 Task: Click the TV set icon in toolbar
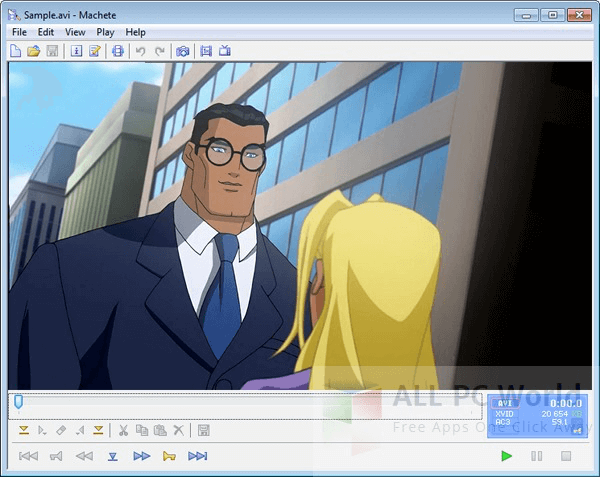(225, 50)
